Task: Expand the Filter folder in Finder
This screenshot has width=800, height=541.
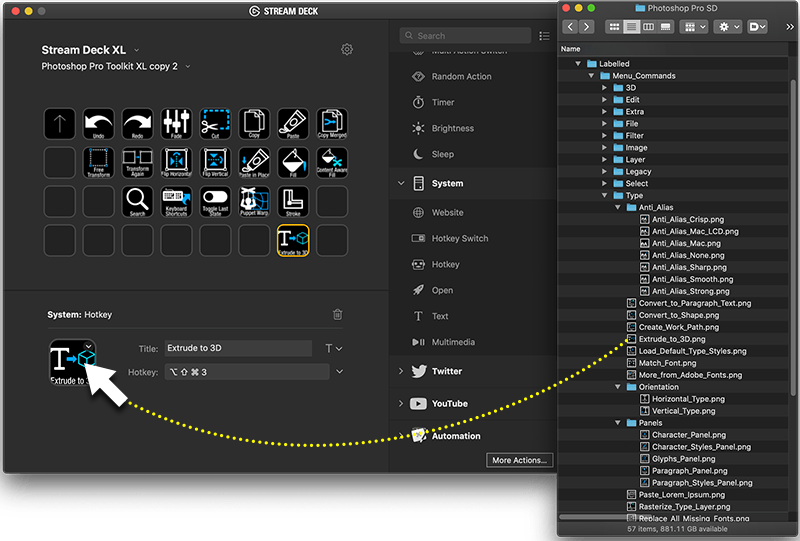Action: pos(604,136)
